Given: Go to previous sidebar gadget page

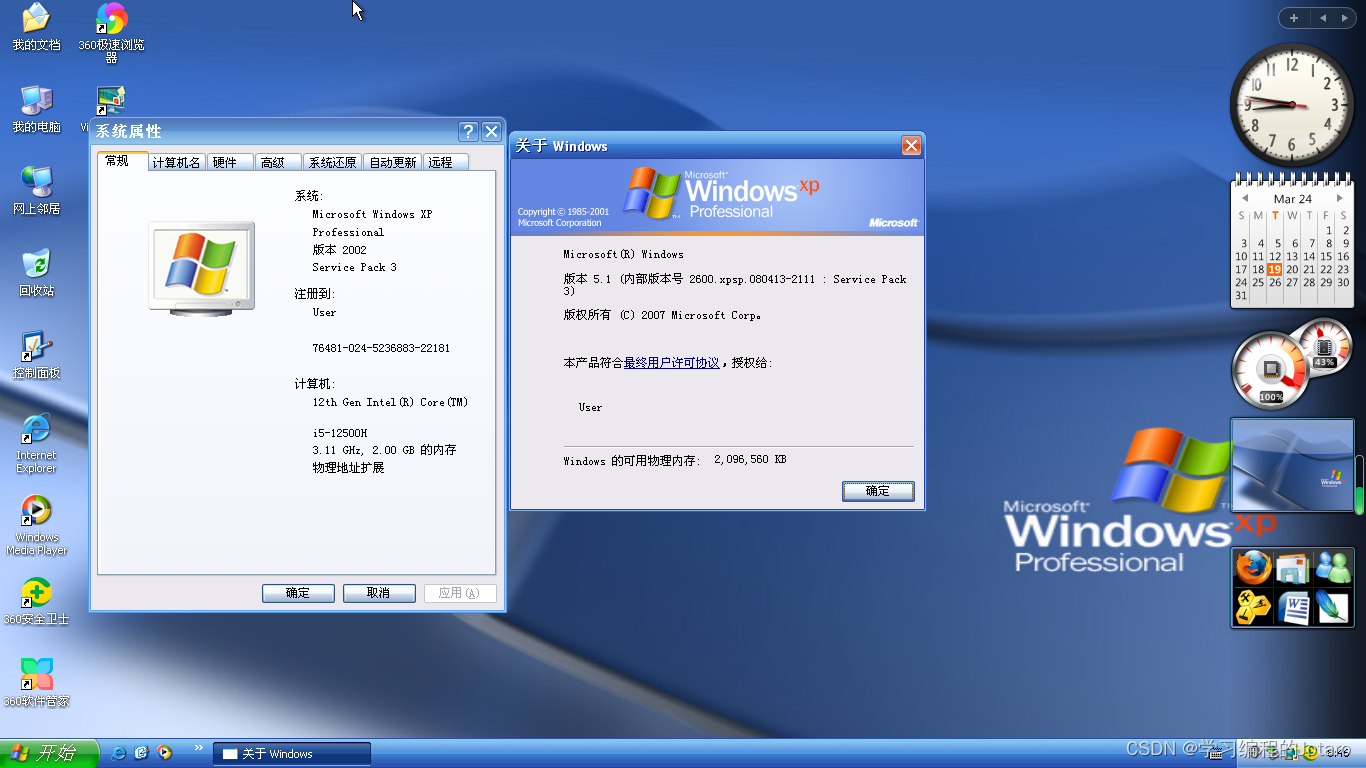Looking at the screenshot, I should [x=1322, y=18].
